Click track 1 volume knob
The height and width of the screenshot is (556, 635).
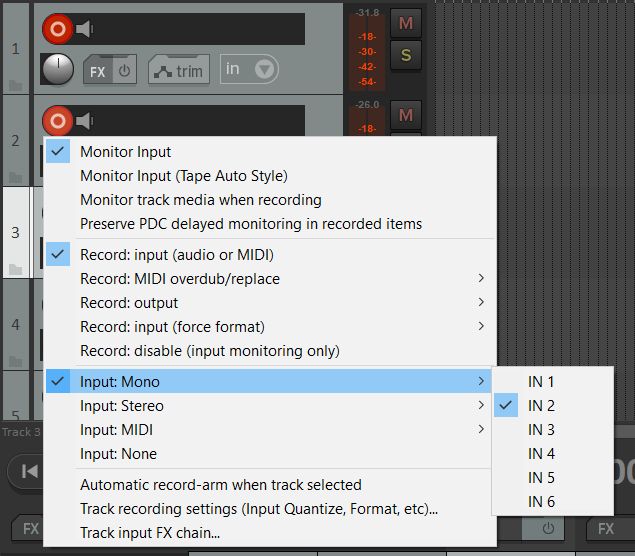click(59, 69)
